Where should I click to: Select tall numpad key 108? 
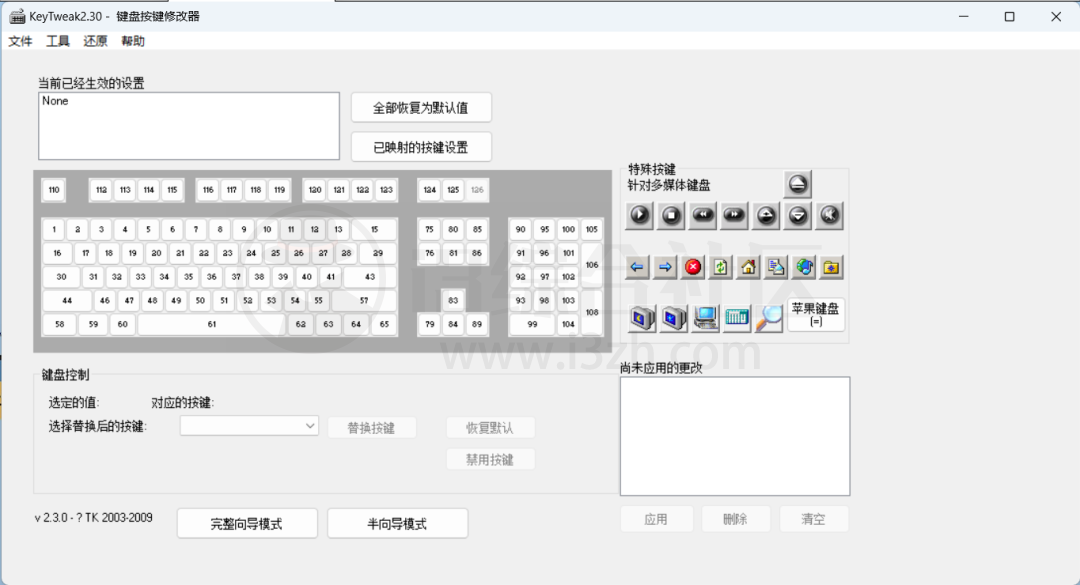click(x=592, y=312)
